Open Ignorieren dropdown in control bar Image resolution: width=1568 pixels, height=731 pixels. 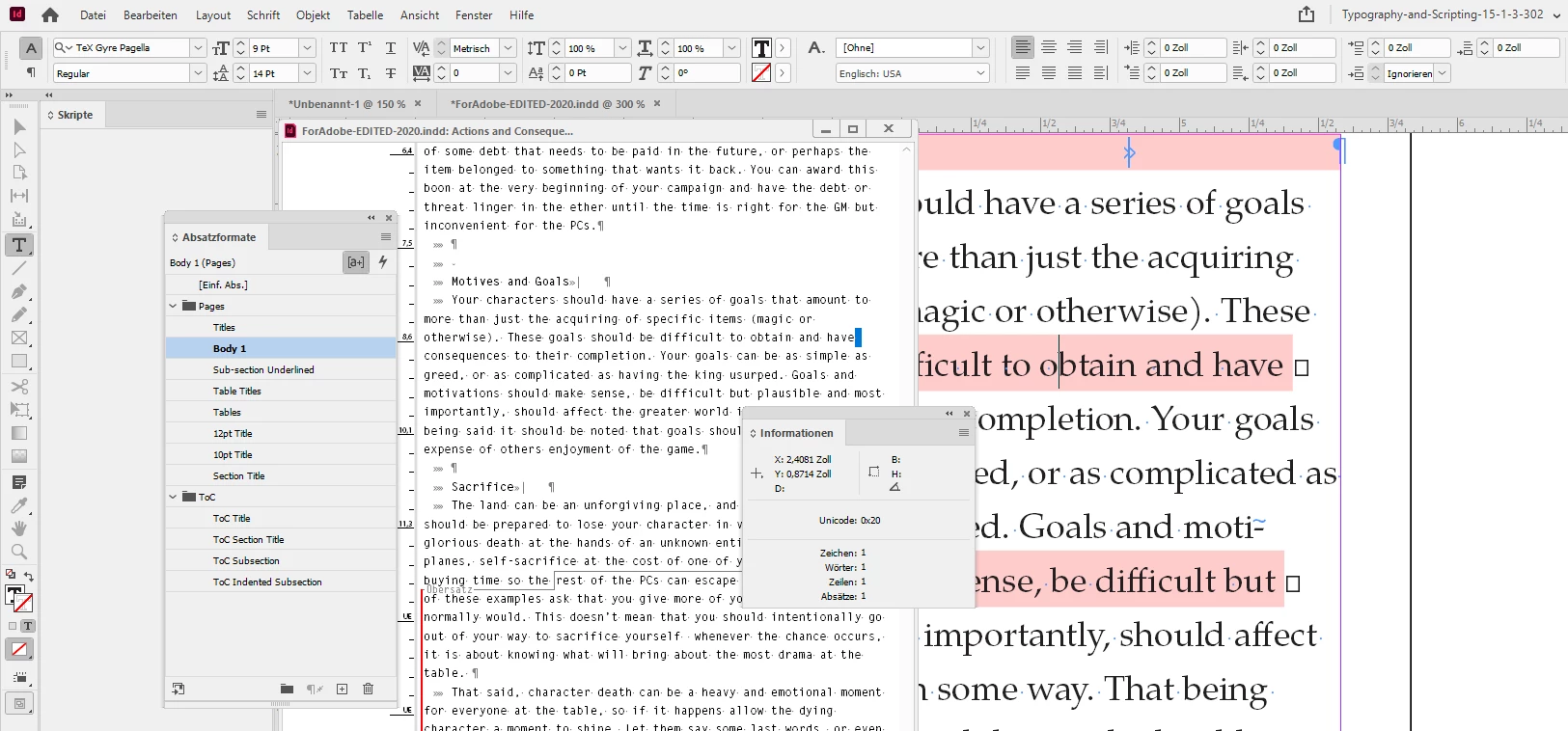1443,72
